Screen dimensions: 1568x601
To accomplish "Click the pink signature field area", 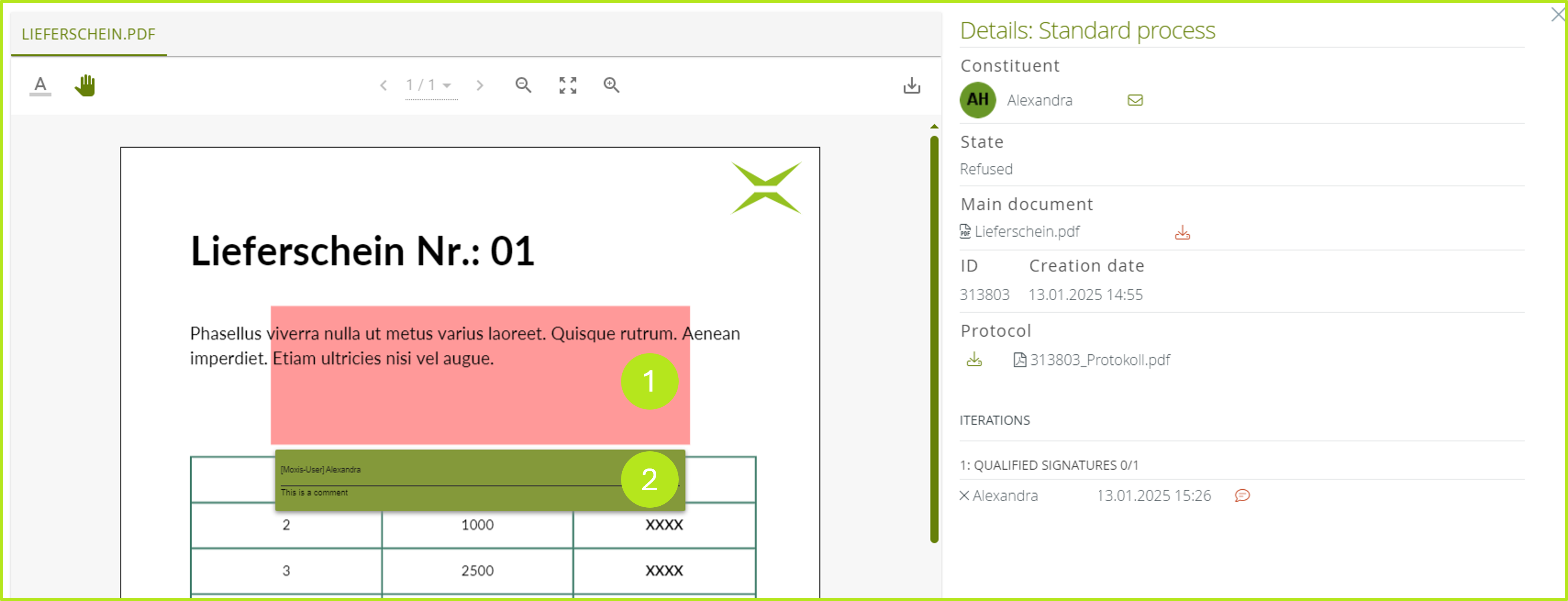I will [450, 402].
